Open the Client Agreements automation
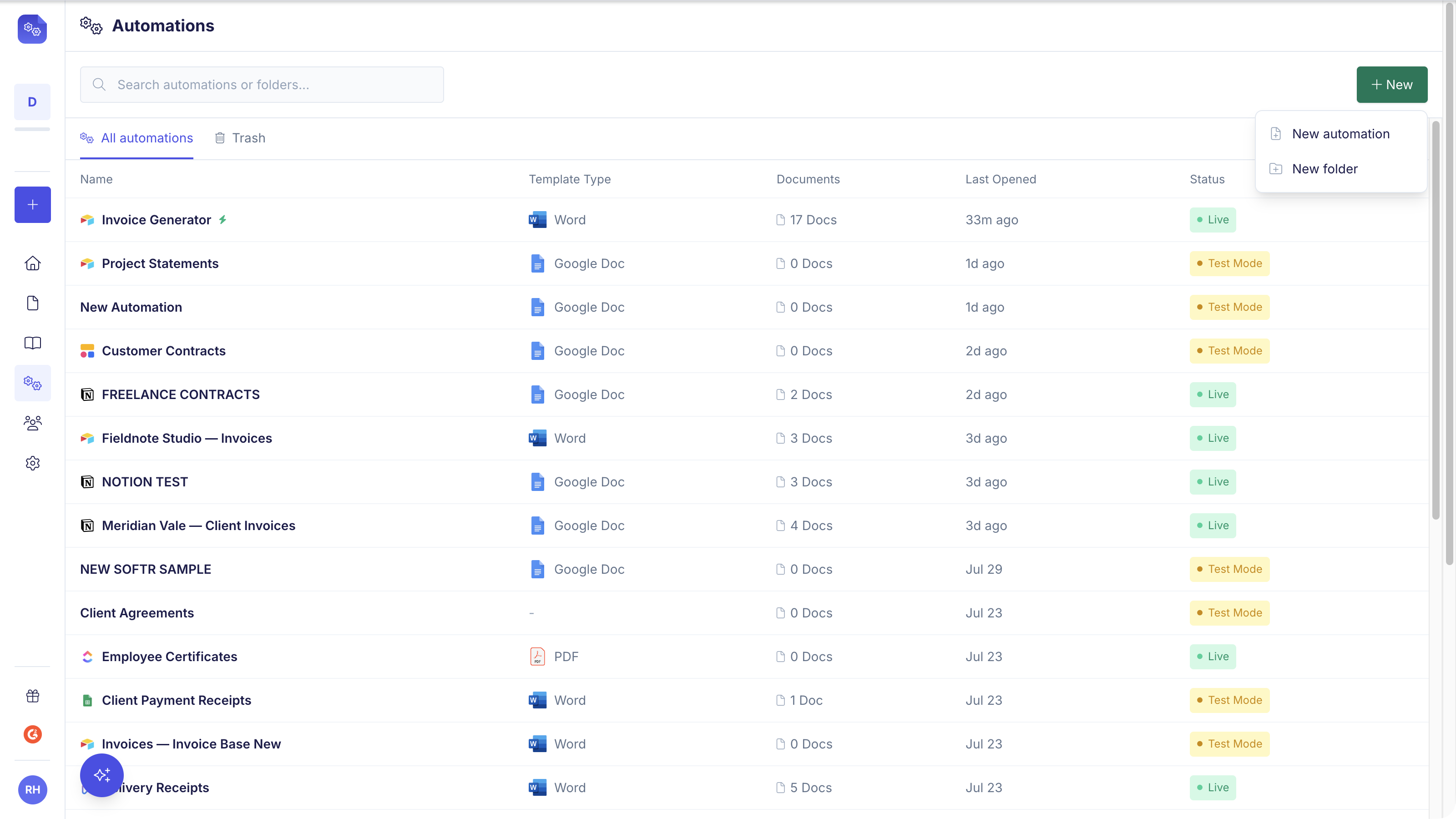The width and height of the screenshot is (1456, 819). pyautogui.click(x=137, y=613)
